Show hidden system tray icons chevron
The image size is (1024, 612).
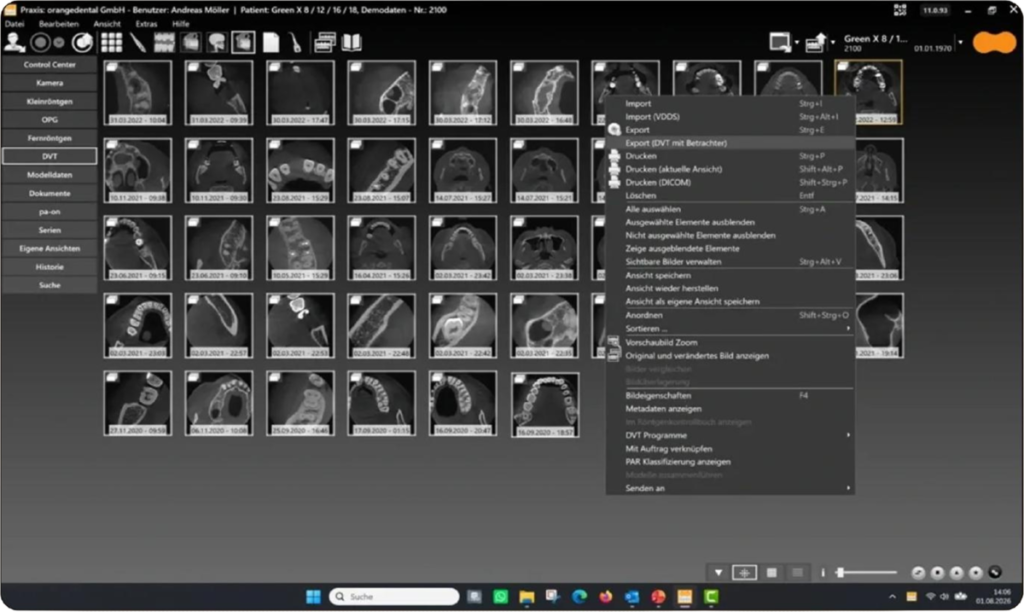pyautogui.click(x=892, y=596)
